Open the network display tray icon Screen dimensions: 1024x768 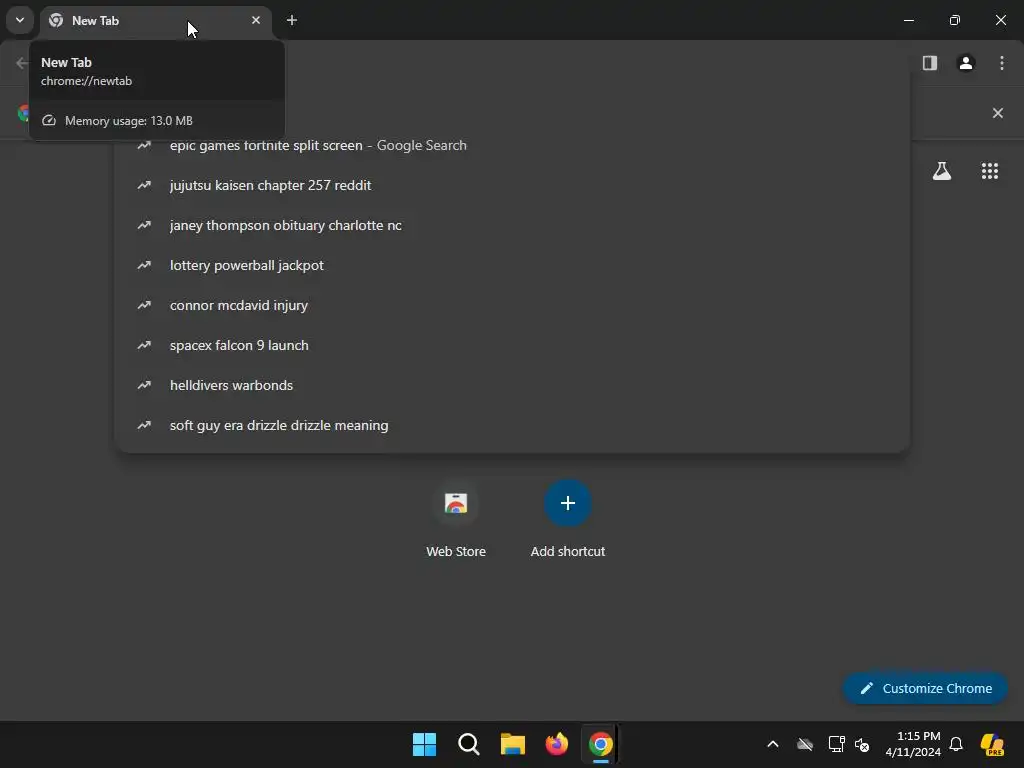pos(837,744)
